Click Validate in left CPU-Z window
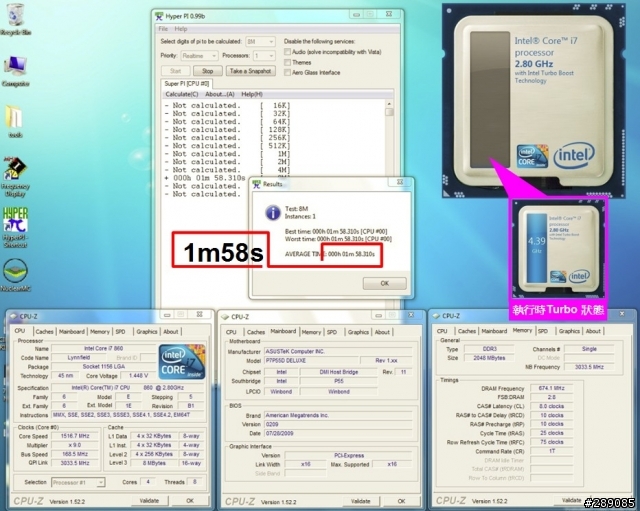Screen dimensions: 640x511 [149, 501]
